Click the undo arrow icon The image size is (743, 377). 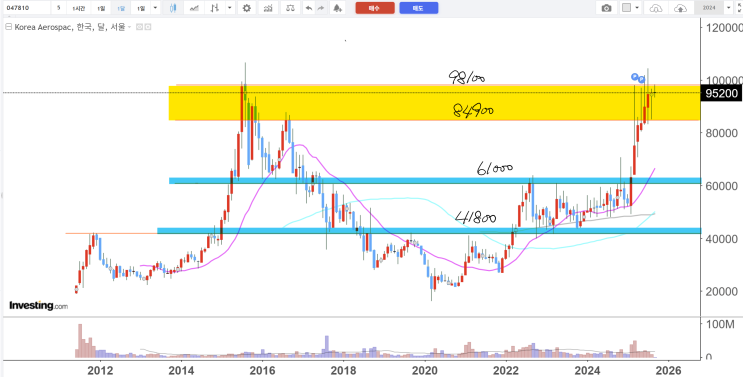click(x=309, y=8)
